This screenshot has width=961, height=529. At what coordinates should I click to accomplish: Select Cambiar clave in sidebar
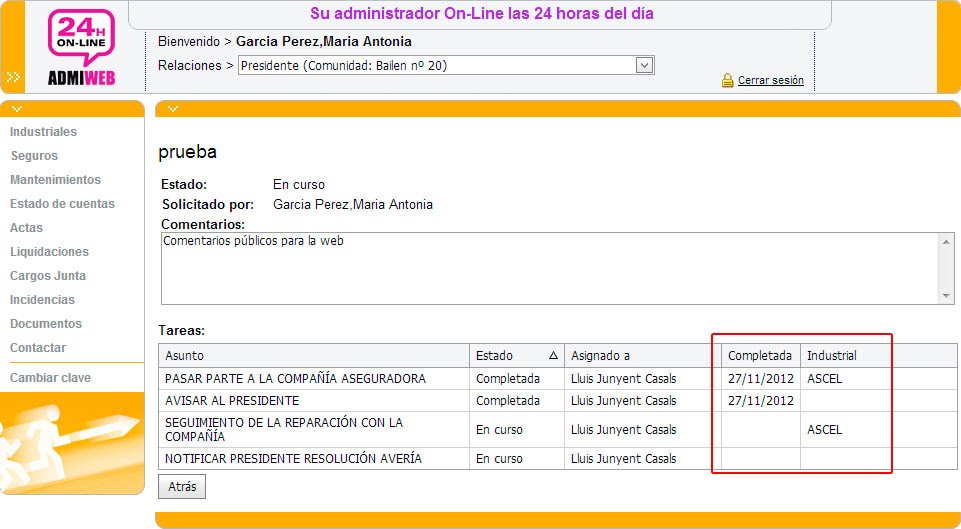click(50, 378)
